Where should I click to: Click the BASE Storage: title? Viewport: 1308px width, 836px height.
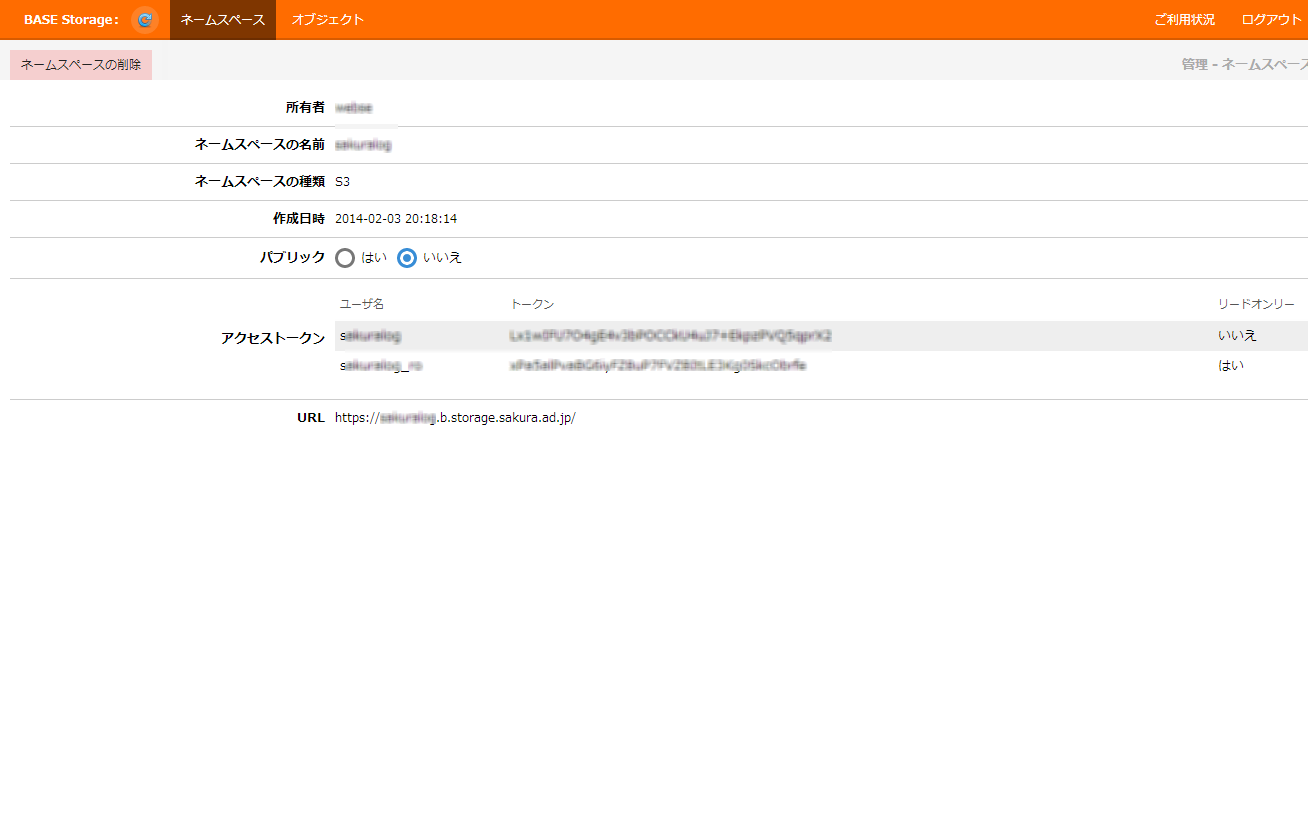click(x=72, y=20)
